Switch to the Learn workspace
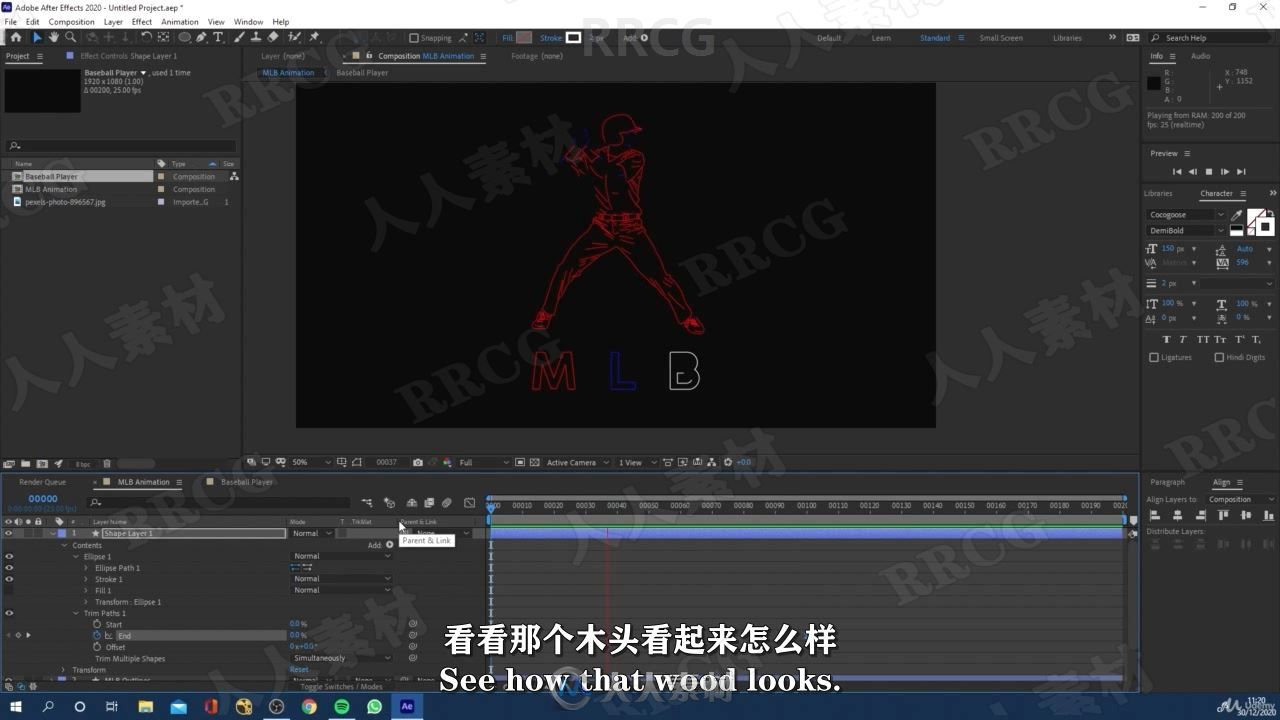The width and height of the screenshot is (1280, 720). coord(881,38)
